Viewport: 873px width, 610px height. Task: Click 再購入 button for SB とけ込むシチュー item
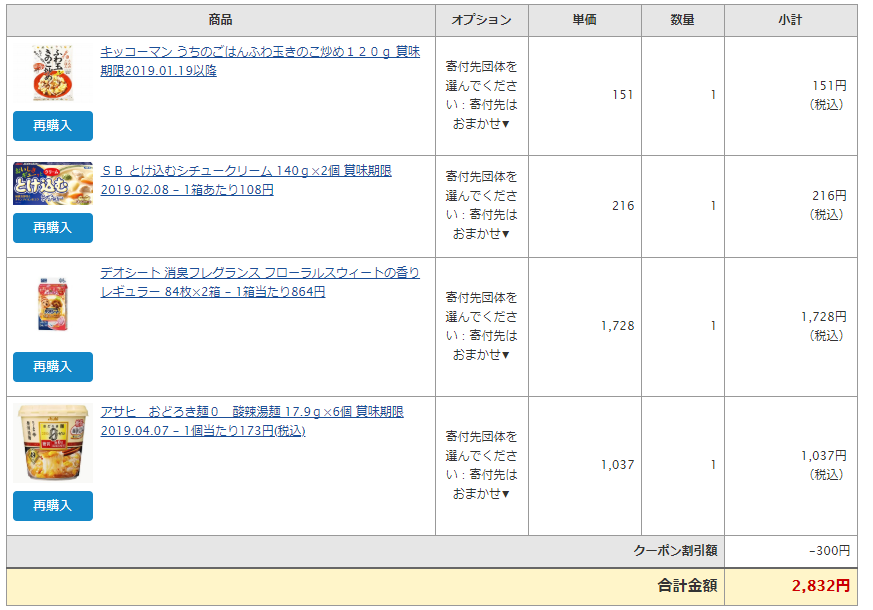pyautogui.click(x=53, y=228)
